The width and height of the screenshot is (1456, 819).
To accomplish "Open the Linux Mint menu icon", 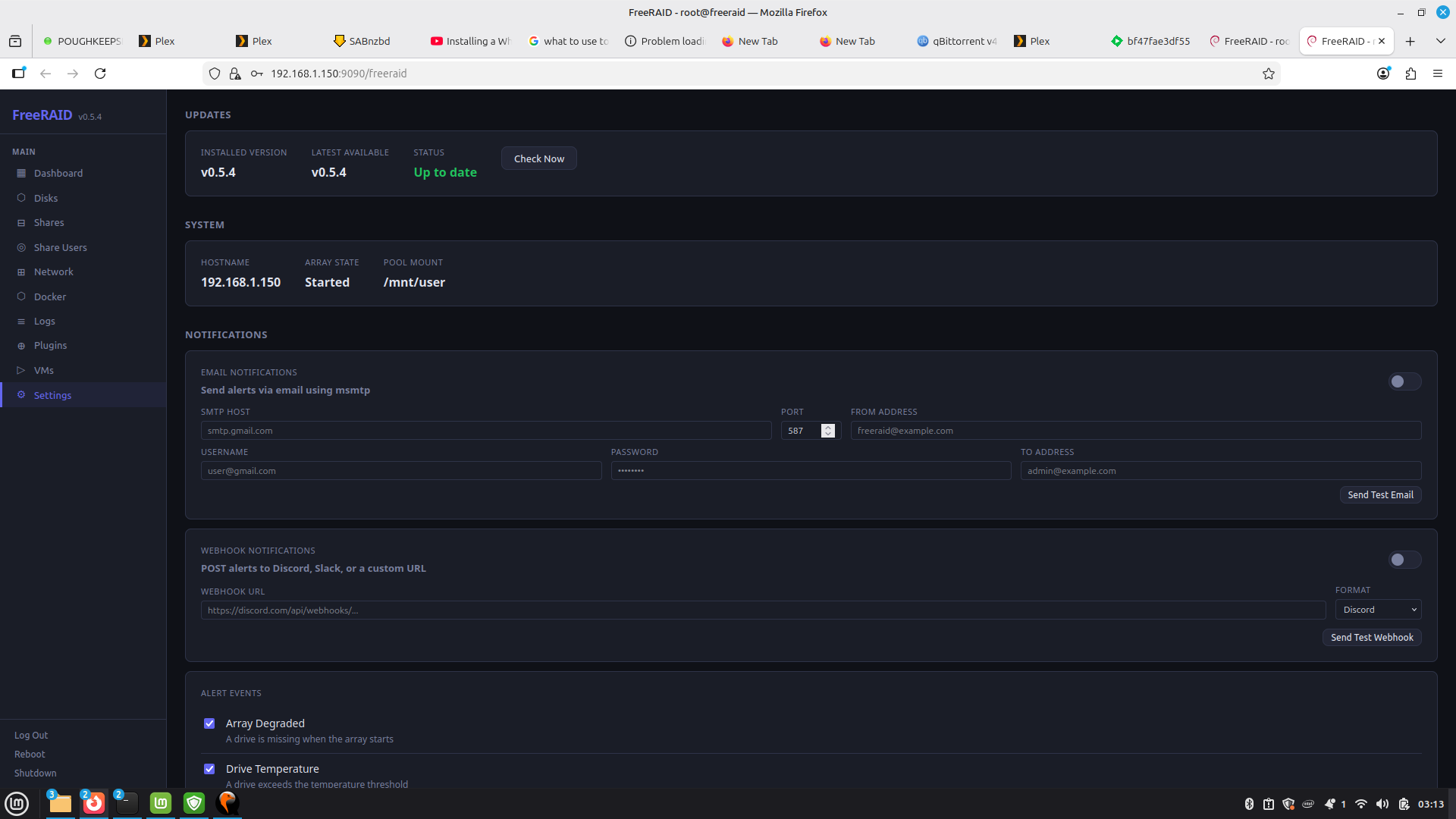I will (17, 803).
